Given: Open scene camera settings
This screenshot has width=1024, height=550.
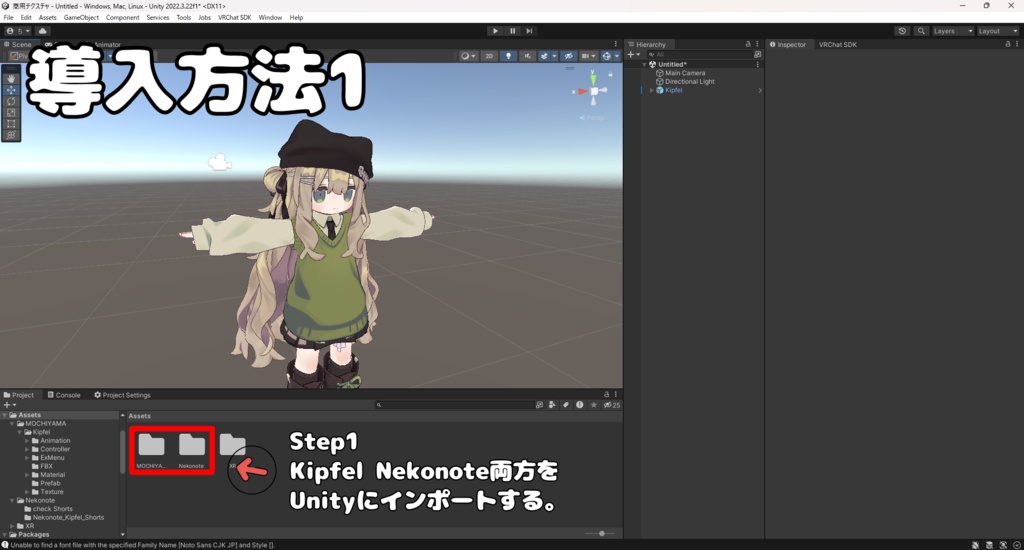Looking at the screenshot, I should coord(588,56).
